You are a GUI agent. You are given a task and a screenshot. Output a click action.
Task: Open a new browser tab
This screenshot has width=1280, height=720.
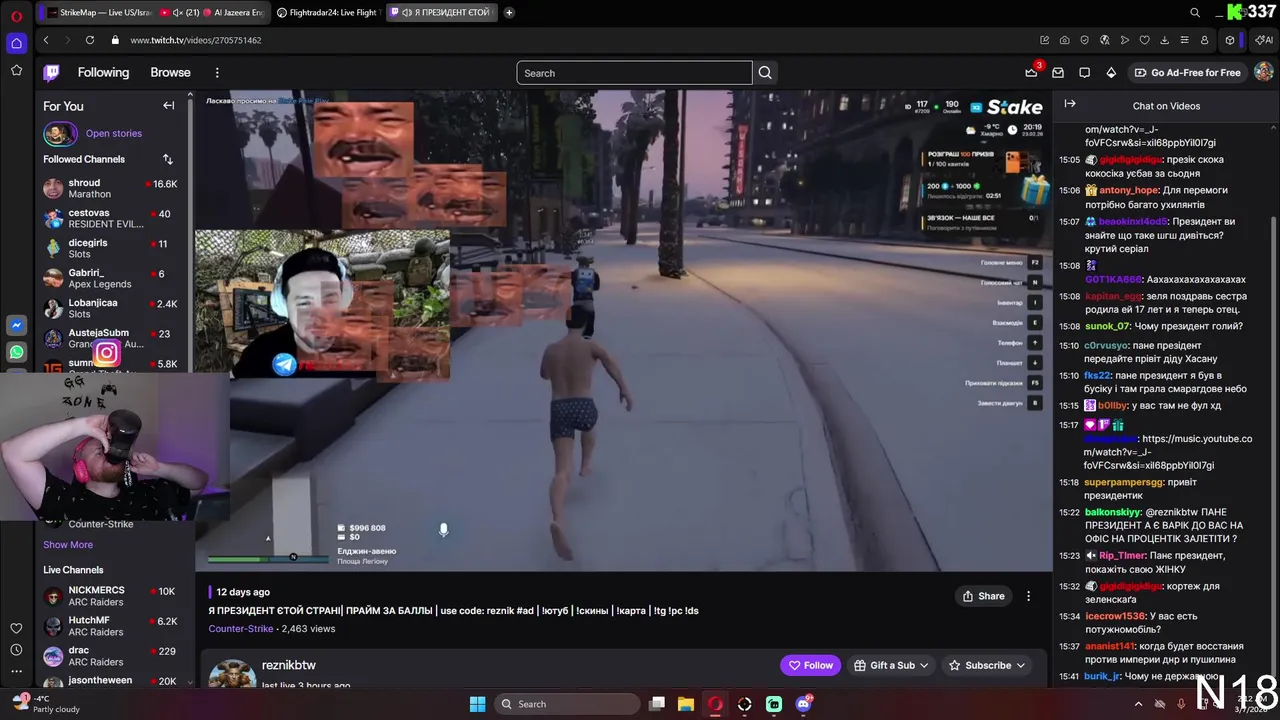509,12
